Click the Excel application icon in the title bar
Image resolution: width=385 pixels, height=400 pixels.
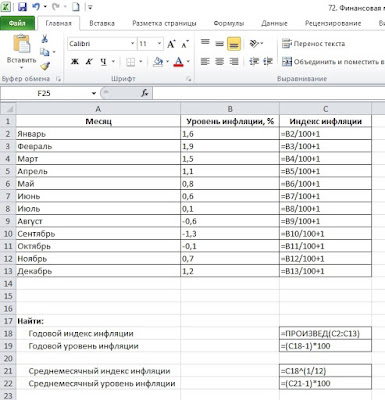[6, 6]
